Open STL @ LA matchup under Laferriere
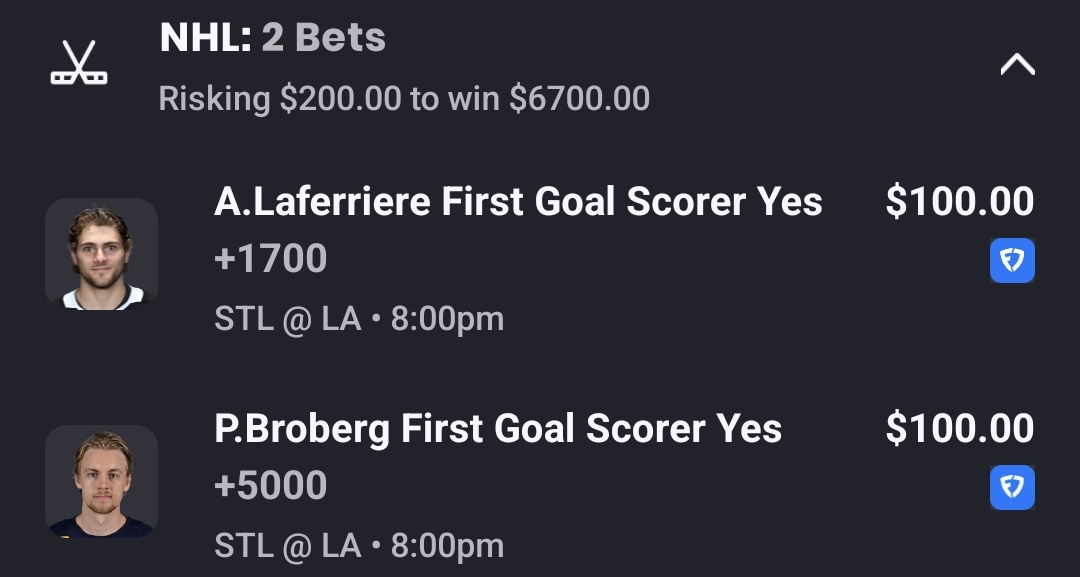Viewport: 1080px width, 577px height. pyautogui.click(x=287, y=319)
